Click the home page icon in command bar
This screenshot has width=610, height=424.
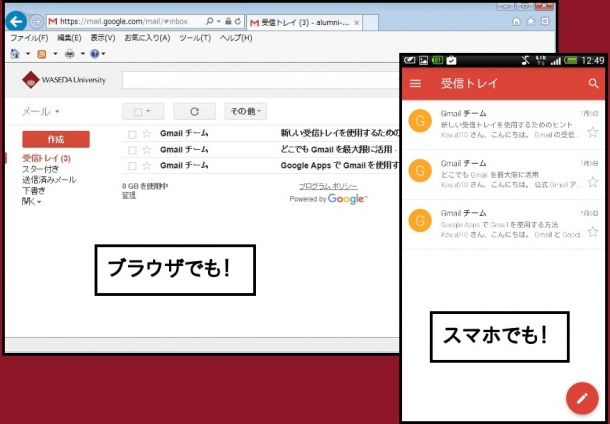click(x=15, y=53)
